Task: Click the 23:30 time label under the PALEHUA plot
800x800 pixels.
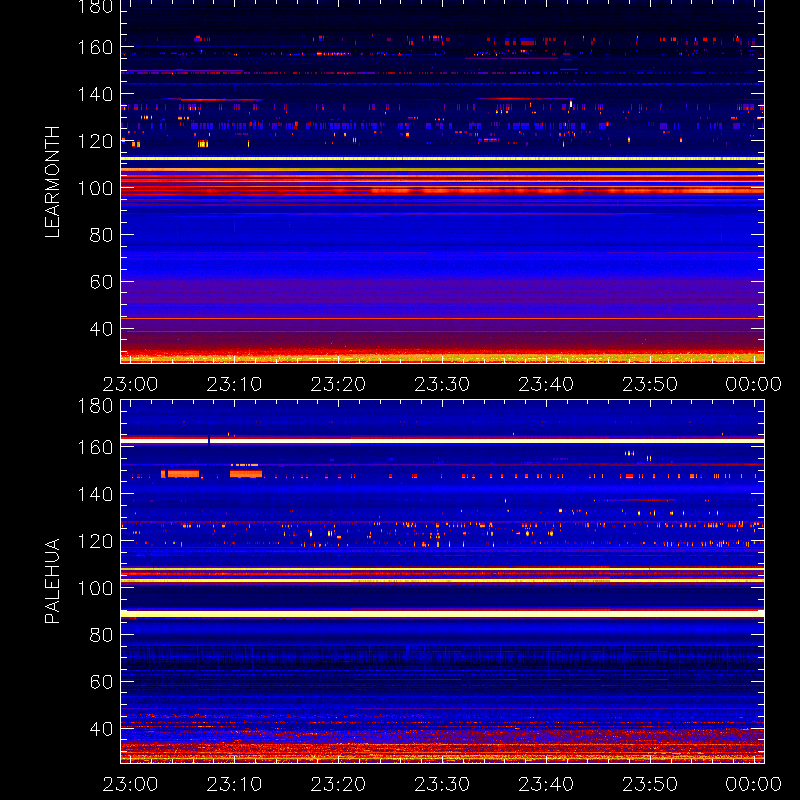Action: pos(442,784)
